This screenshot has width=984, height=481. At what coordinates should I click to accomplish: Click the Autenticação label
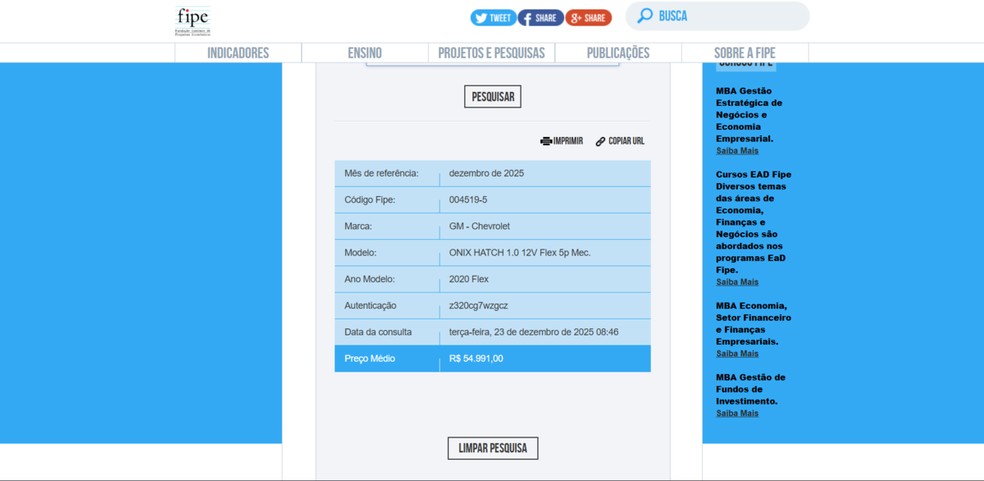pos(370,305)
